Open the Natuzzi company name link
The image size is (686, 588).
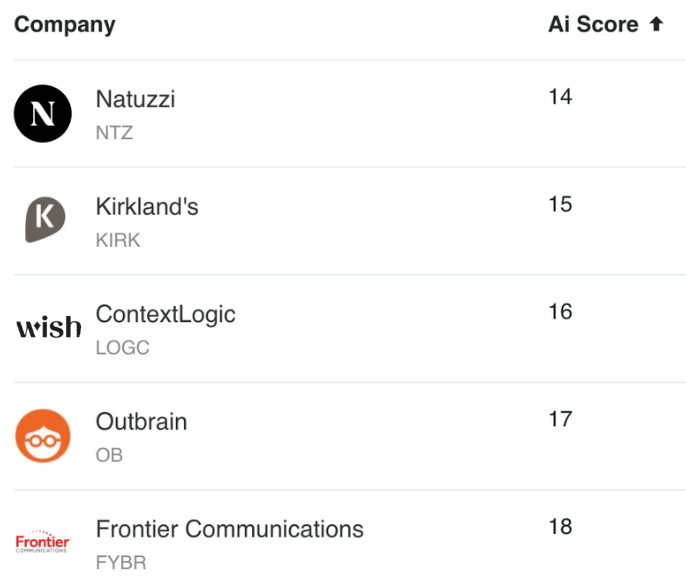[x=135, y=99]
